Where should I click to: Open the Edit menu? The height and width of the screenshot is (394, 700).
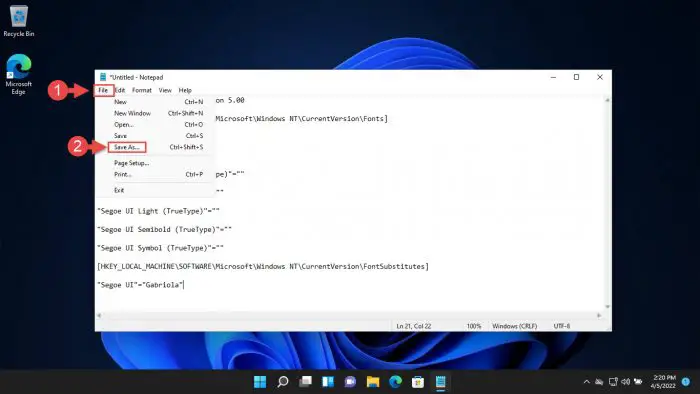[x=120, y=90]
